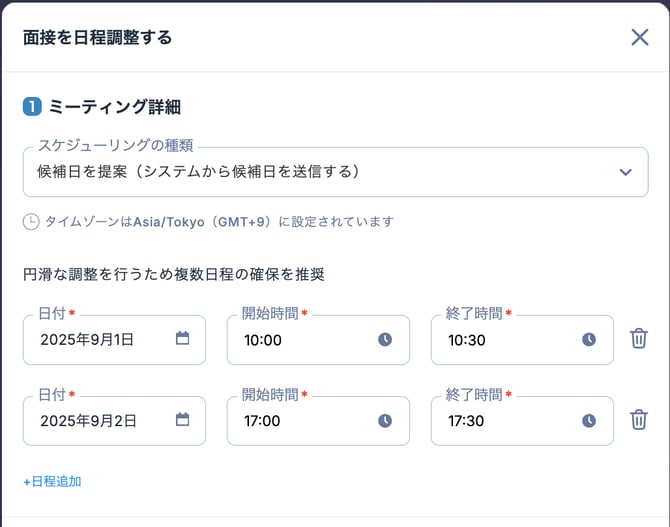The image size is (670, 527).
Task: Close the 面接を日程調整する dialog
Action: pyautogui.click(x=640, y=38)
